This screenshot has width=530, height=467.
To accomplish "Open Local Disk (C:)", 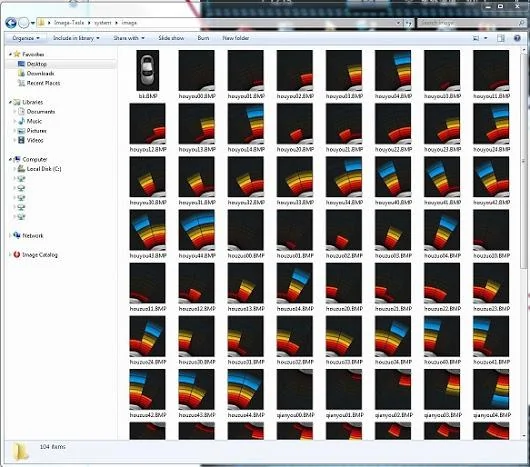I will pos(44,169).
